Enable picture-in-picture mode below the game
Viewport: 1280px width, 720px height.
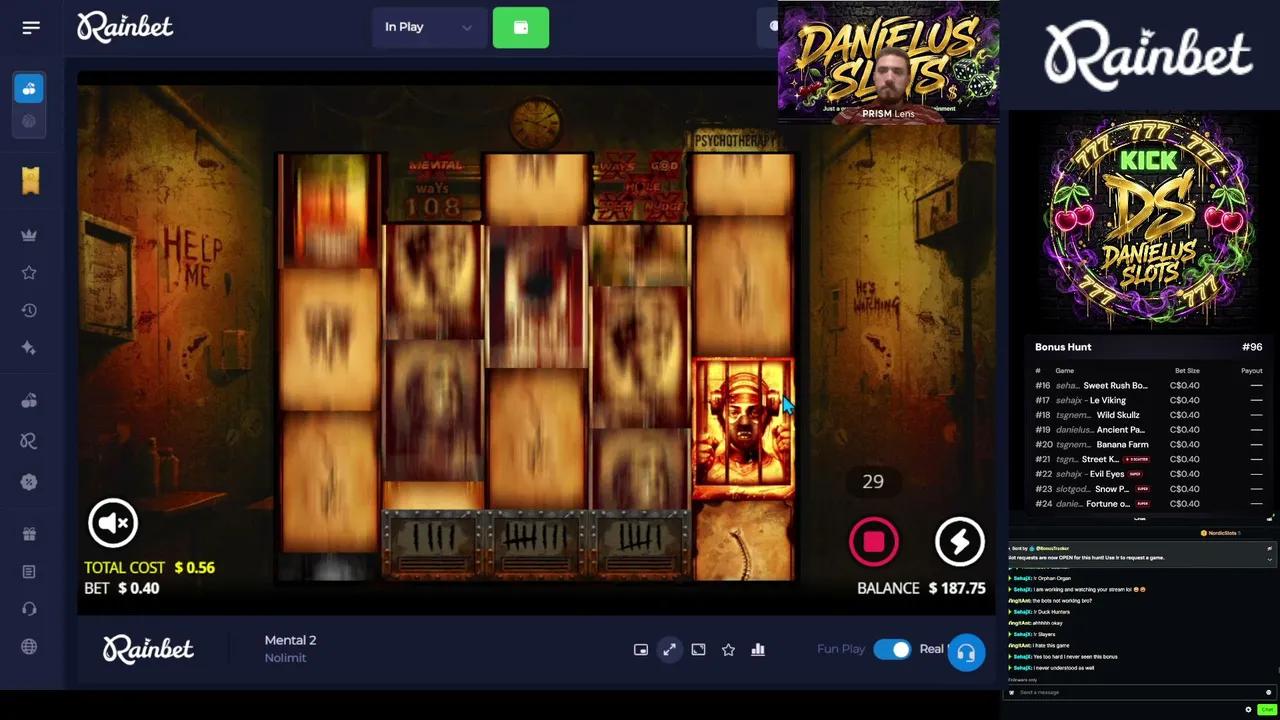(x=641, y=650)
